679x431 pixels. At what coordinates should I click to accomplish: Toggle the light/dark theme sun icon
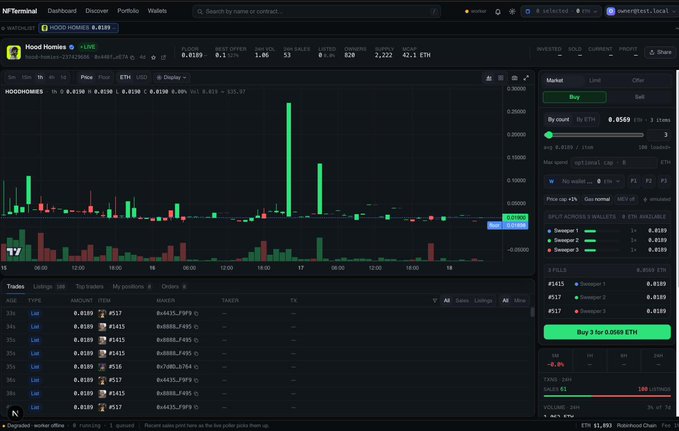point(512,12)
